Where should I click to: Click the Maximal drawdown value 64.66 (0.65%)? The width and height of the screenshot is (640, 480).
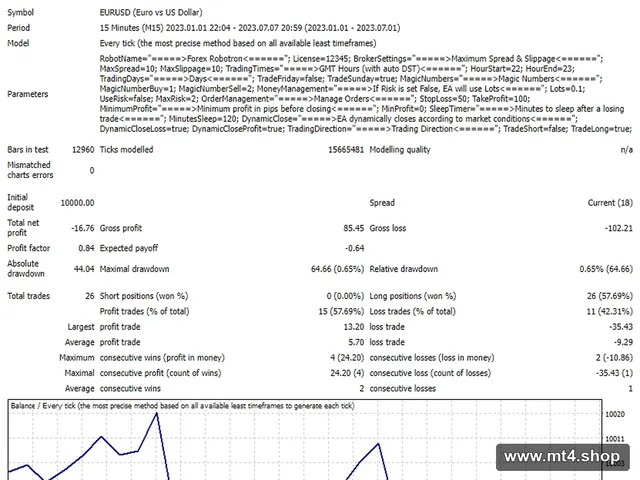pos(337,269)
